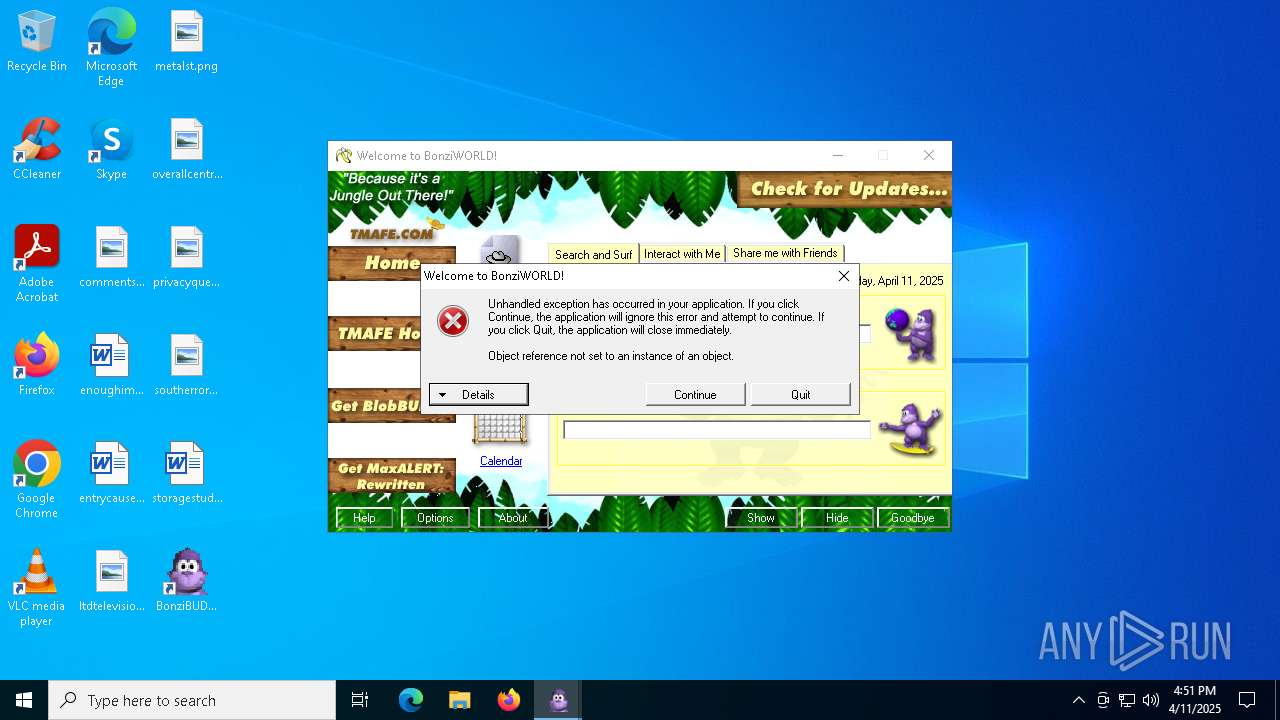Open the Adobe Acrobat desktop shortcut
This screenshot has width=1280, height=720.
tap(37, 264)
